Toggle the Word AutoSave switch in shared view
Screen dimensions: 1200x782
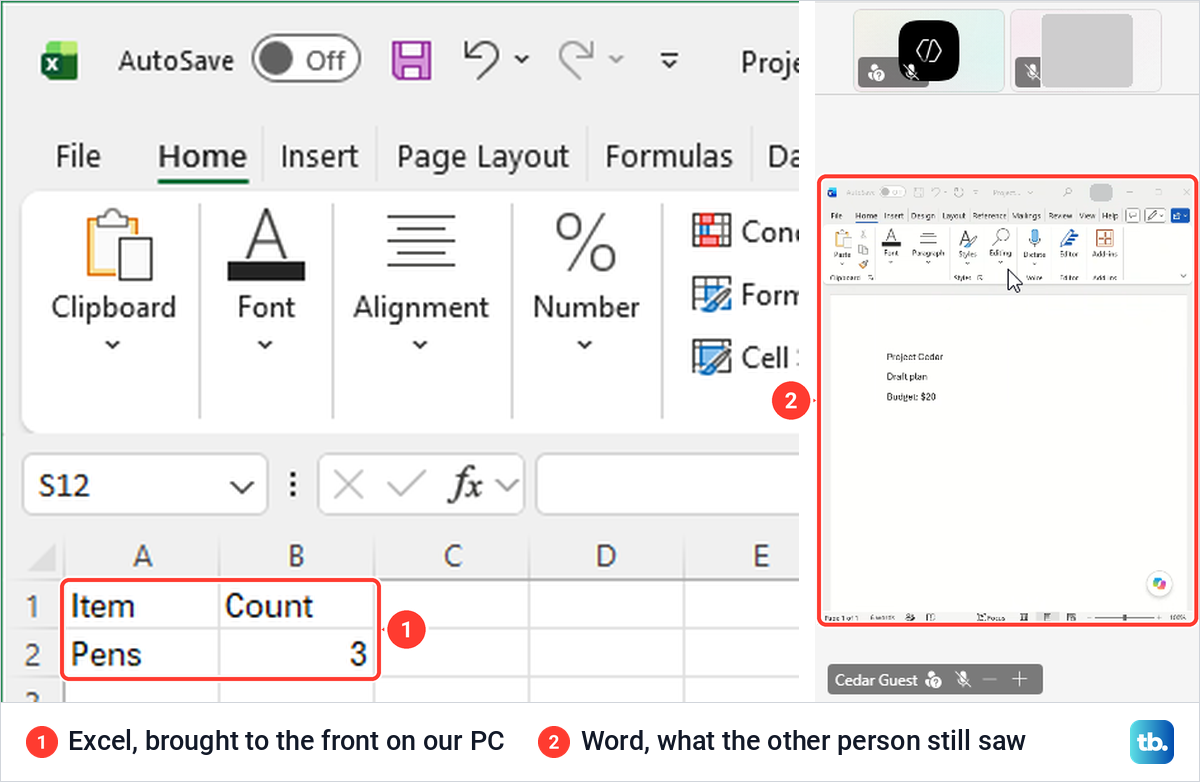892,192
